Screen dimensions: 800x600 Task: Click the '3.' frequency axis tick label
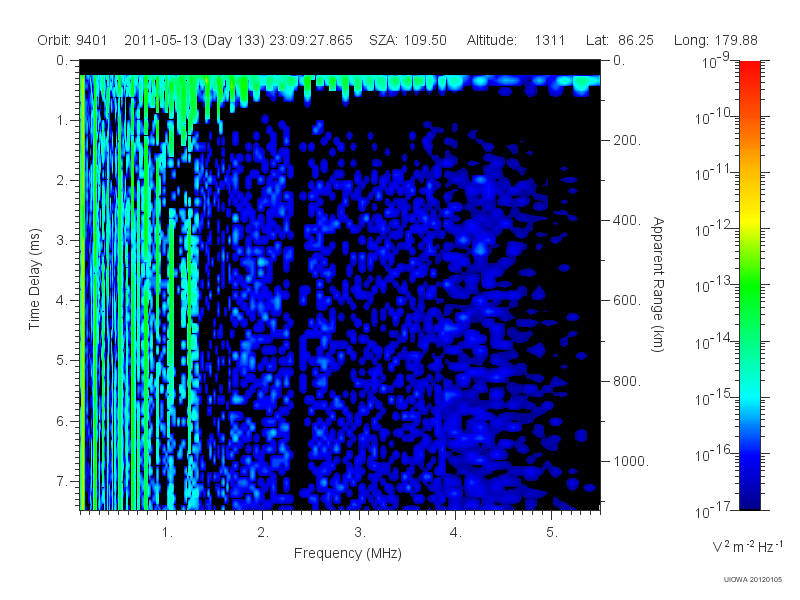[x=360, y=533]
